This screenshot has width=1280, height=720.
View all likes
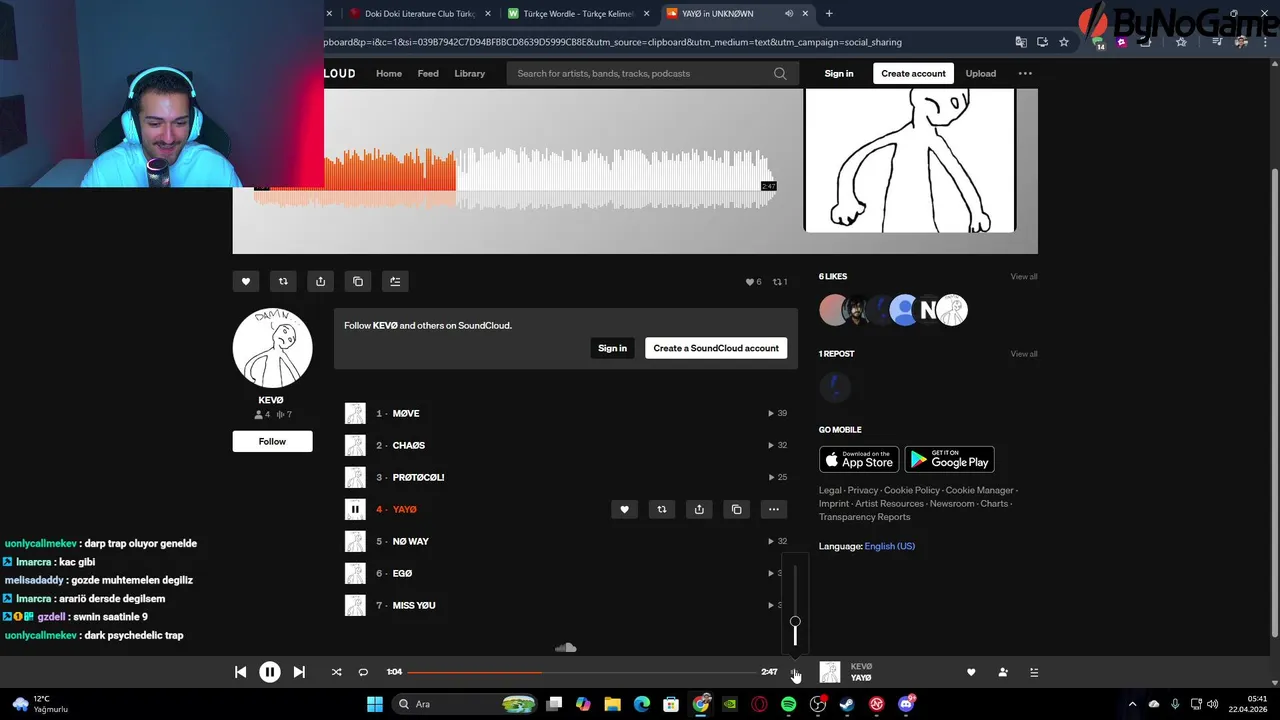click(1024, 276)
